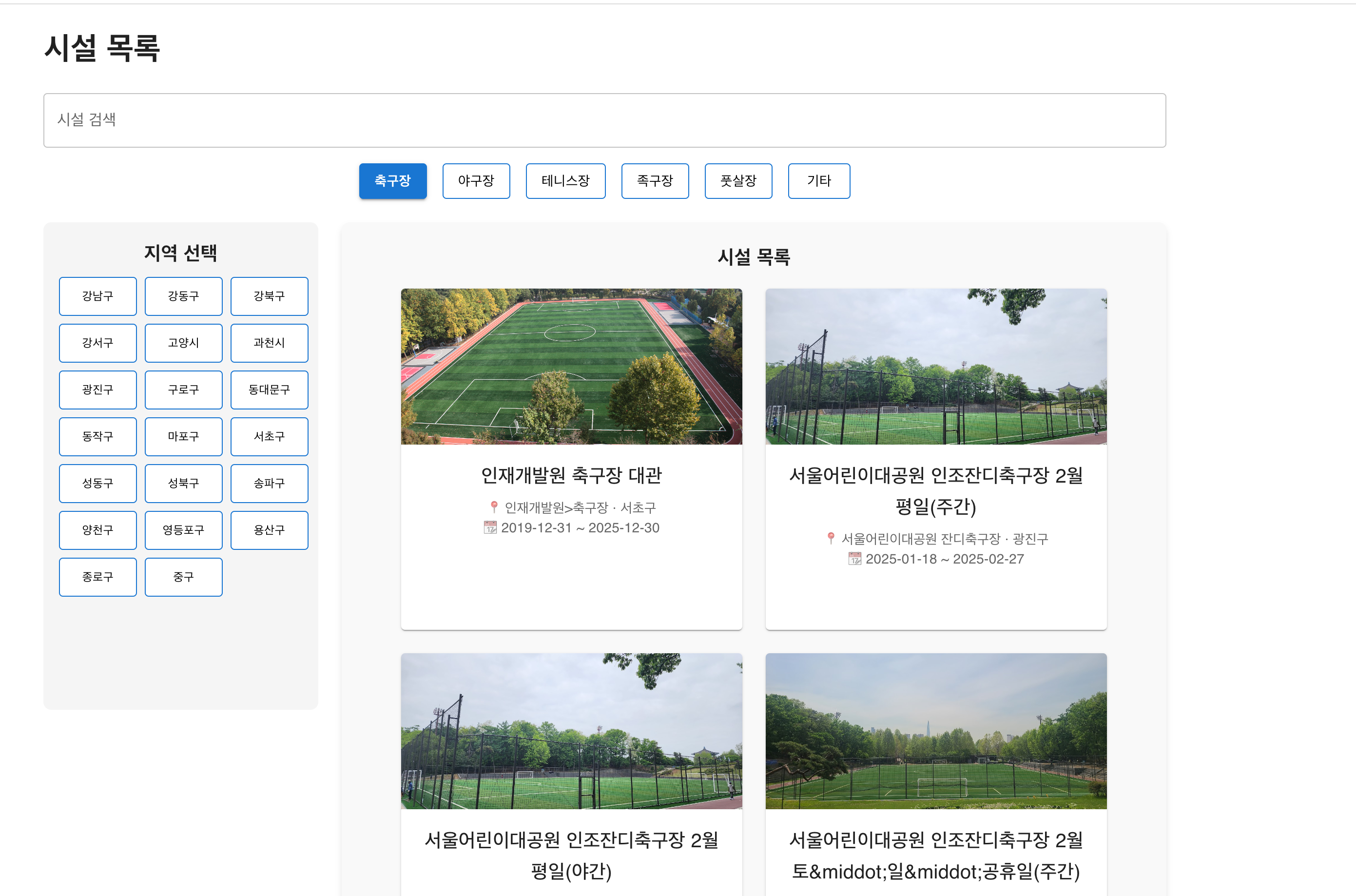Switch to the 족구장 category

[x=655, y=181]
